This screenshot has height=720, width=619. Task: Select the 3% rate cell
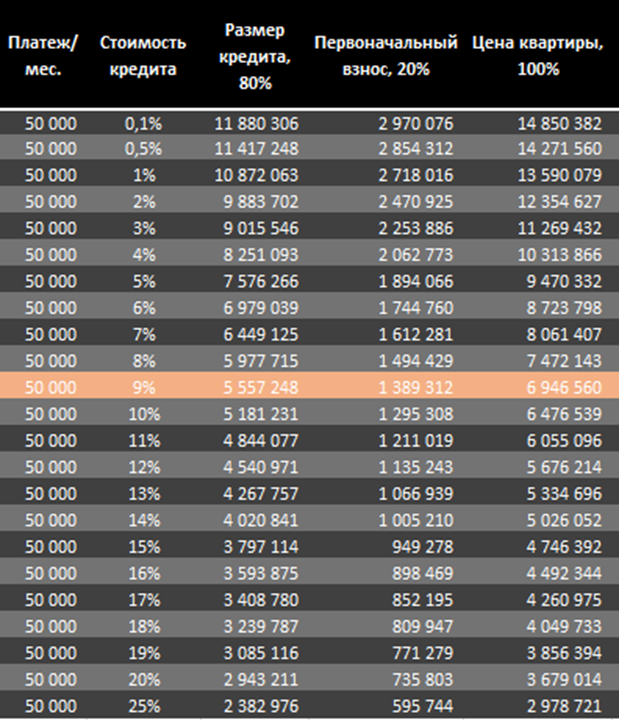(x=144, y=228)
